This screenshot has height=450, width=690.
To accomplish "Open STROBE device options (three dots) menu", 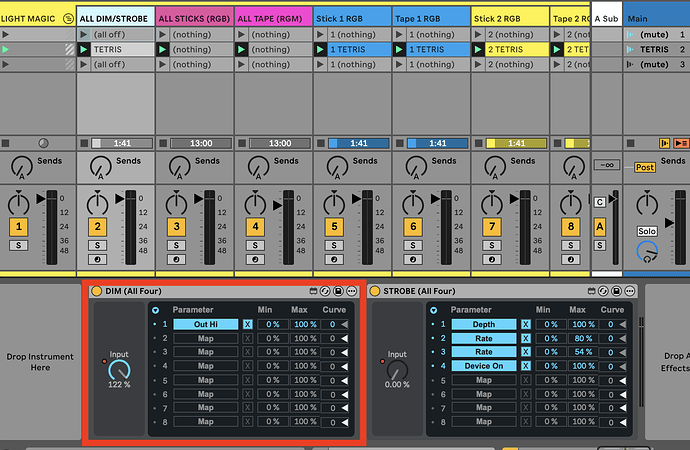I will coord(631,291).
